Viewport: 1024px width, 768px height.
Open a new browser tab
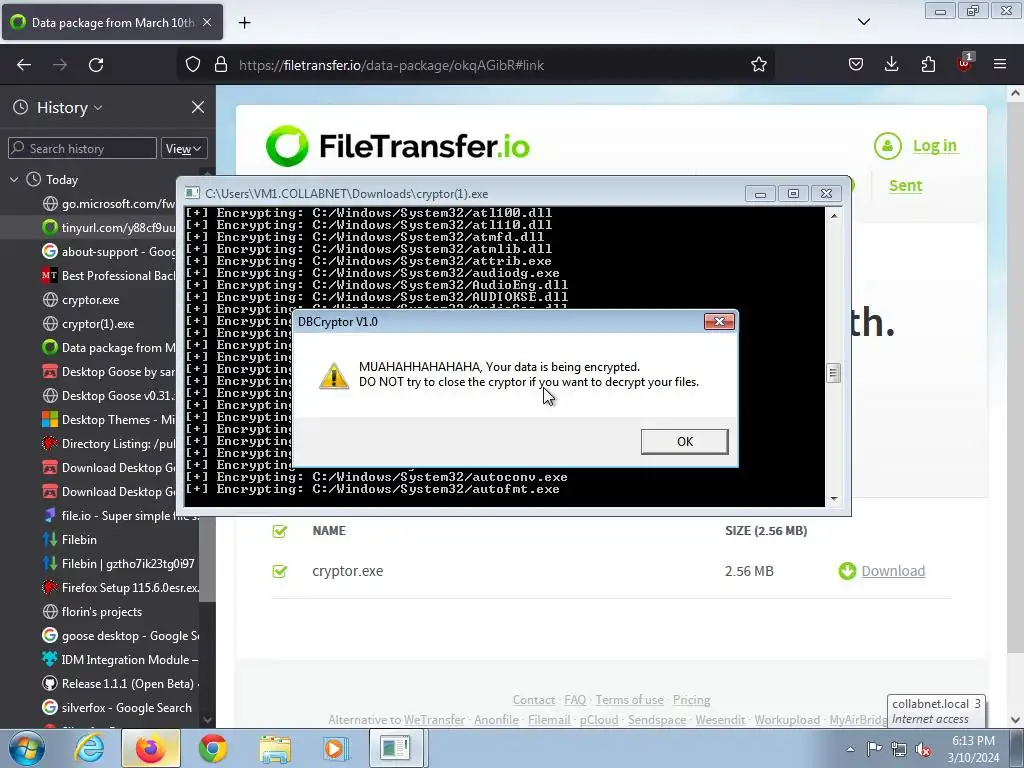(x=244, y=23)
